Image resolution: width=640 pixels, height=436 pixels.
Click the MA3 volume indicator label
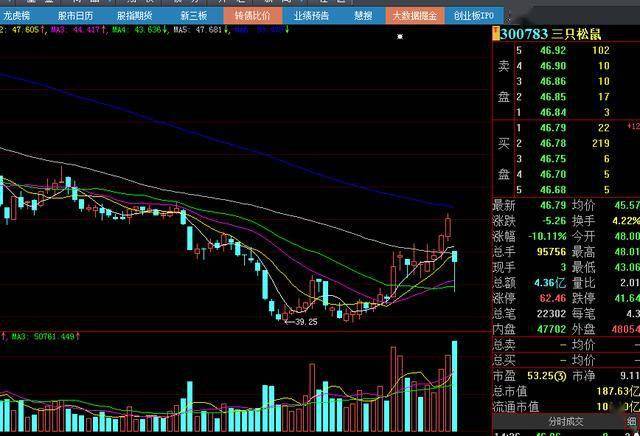click(43, 337)
